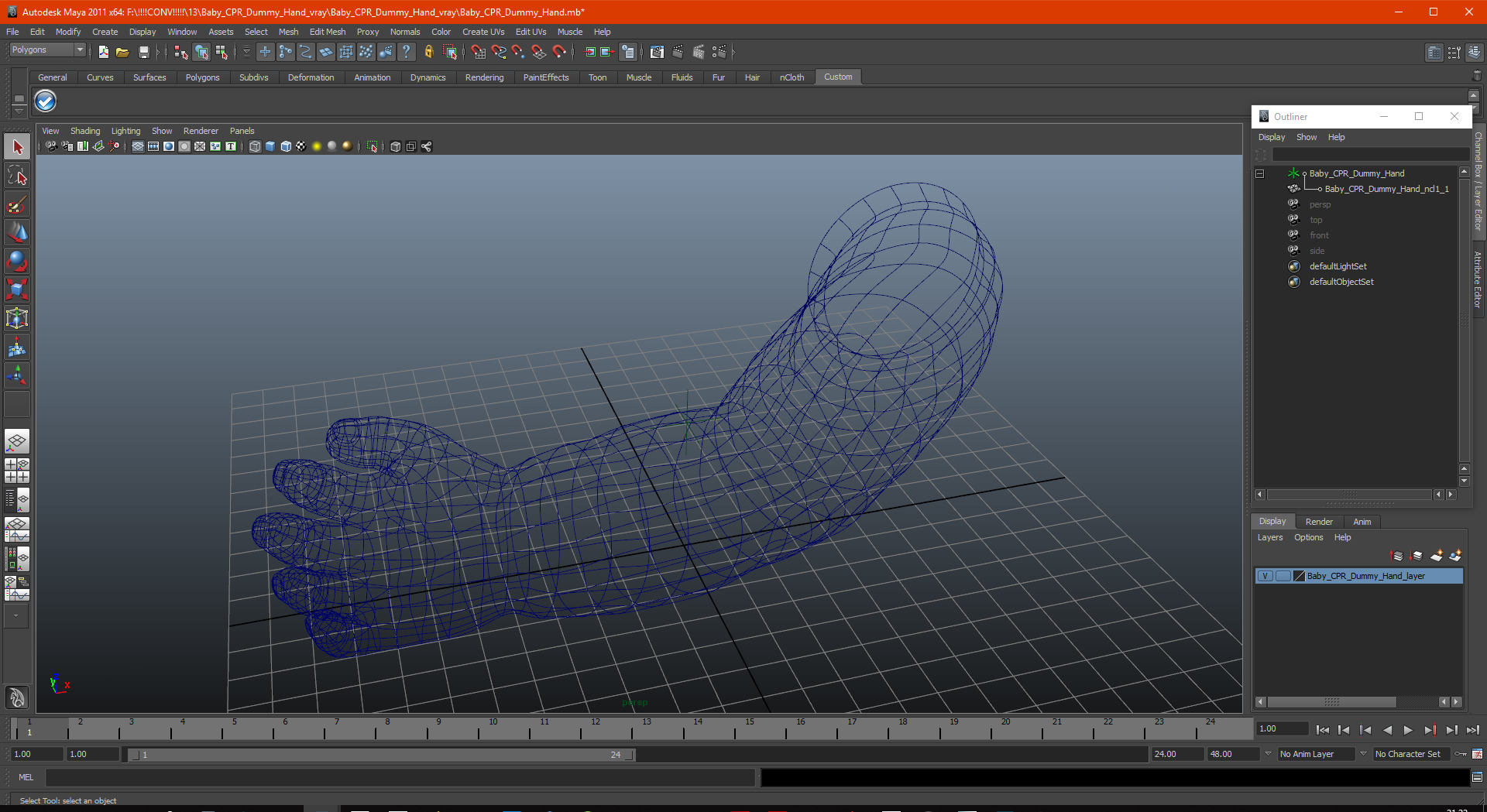Select the Soft Modification tool
This screenshot has height=812, width=1487.
tap(17, 347)
